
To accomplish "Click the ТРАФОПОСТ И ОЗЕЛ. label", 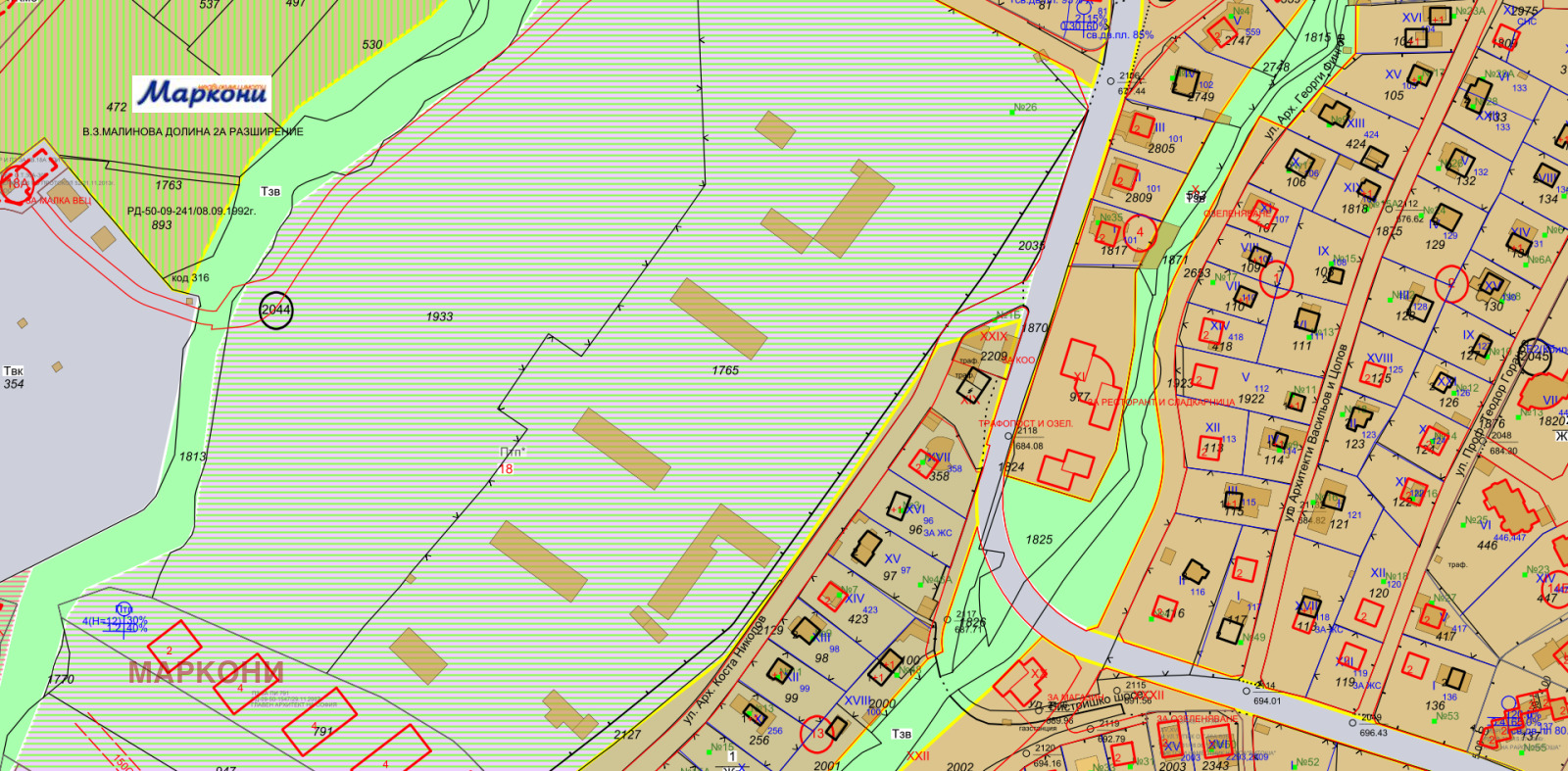I will click(1027, 424).
